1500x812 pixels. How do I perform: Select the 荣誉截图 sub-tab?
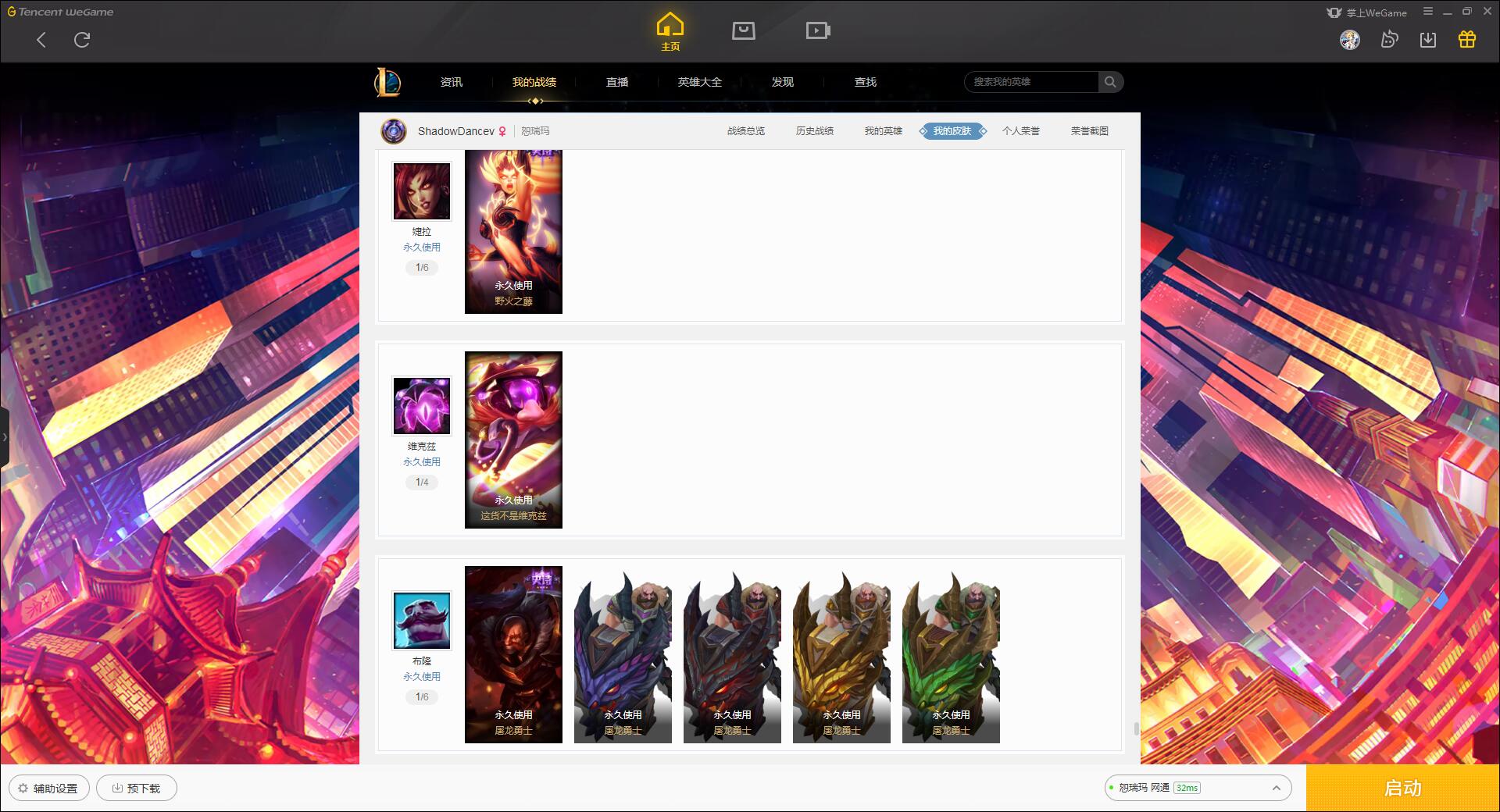pyautogui.click(x=1090, y=131)
